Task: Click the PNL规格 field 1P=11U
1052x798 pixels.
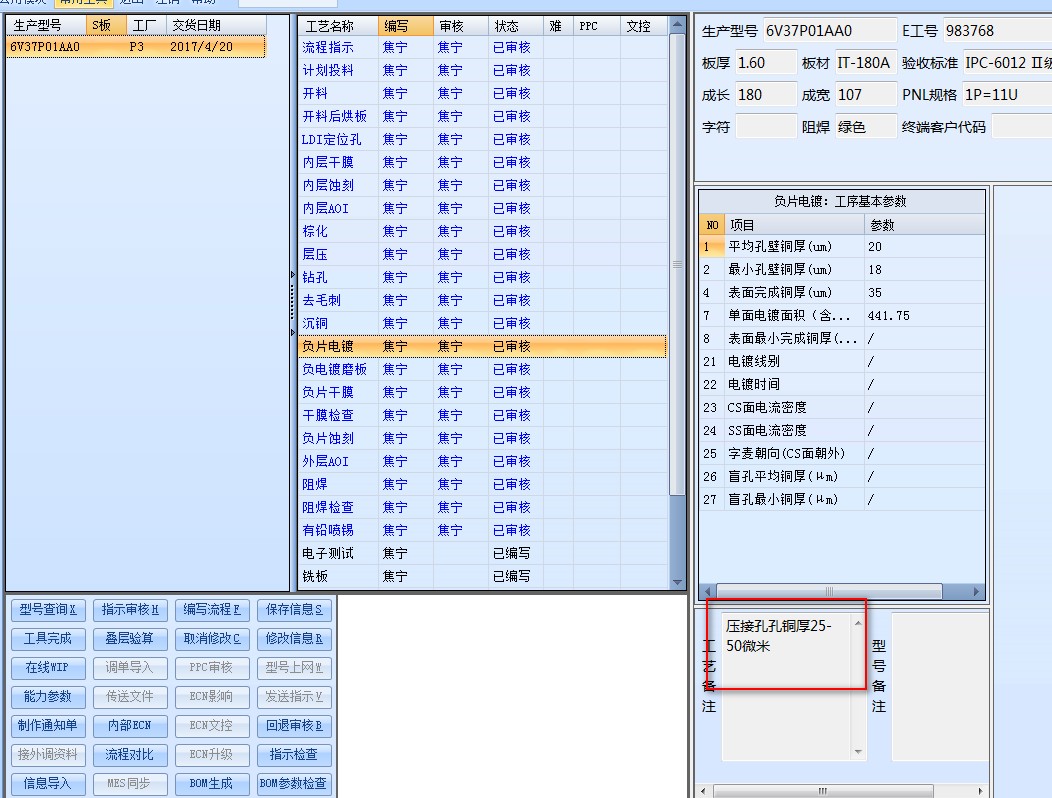Action: tap(1007, 95)
